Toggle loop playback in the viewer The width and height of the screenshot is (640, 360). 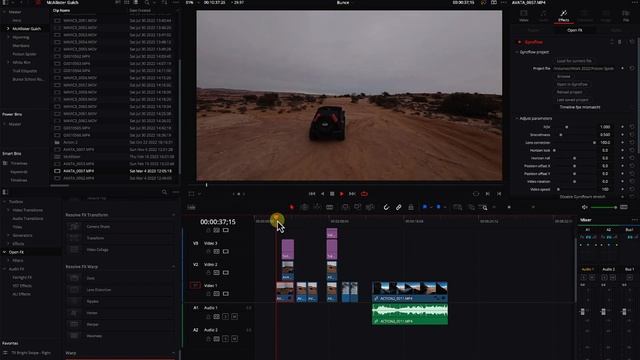tap(364, 194)
